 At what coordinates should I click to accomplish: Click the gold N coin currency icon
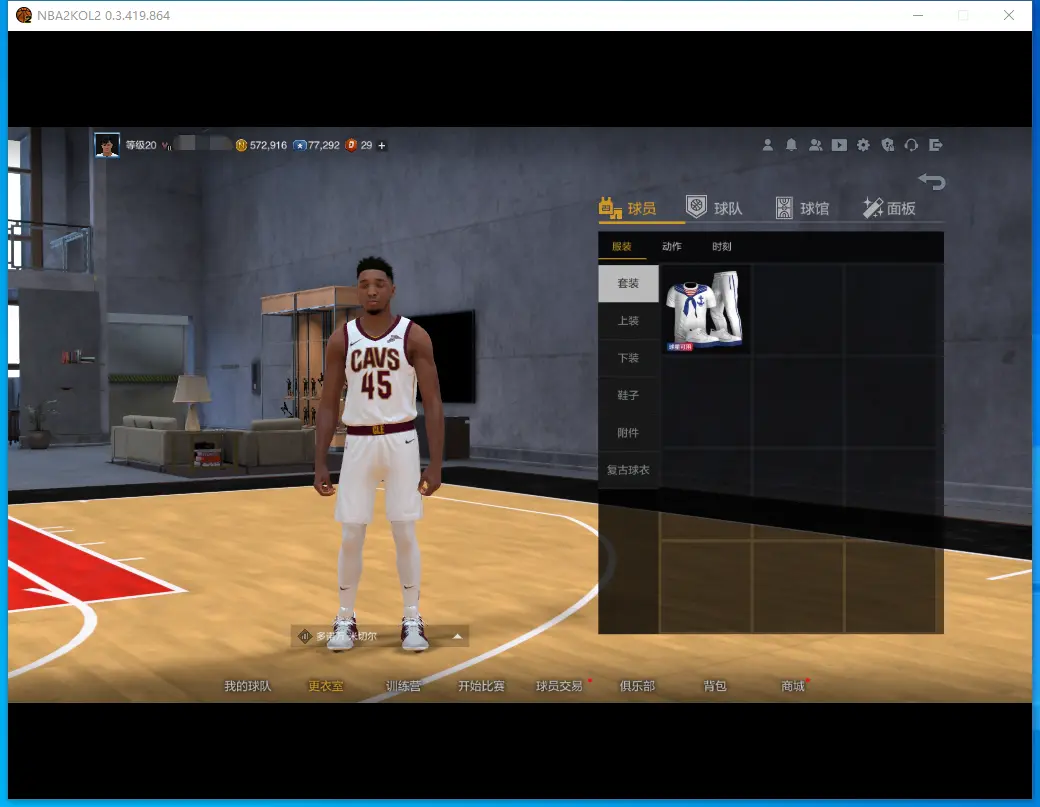click(x=241, y=145)
